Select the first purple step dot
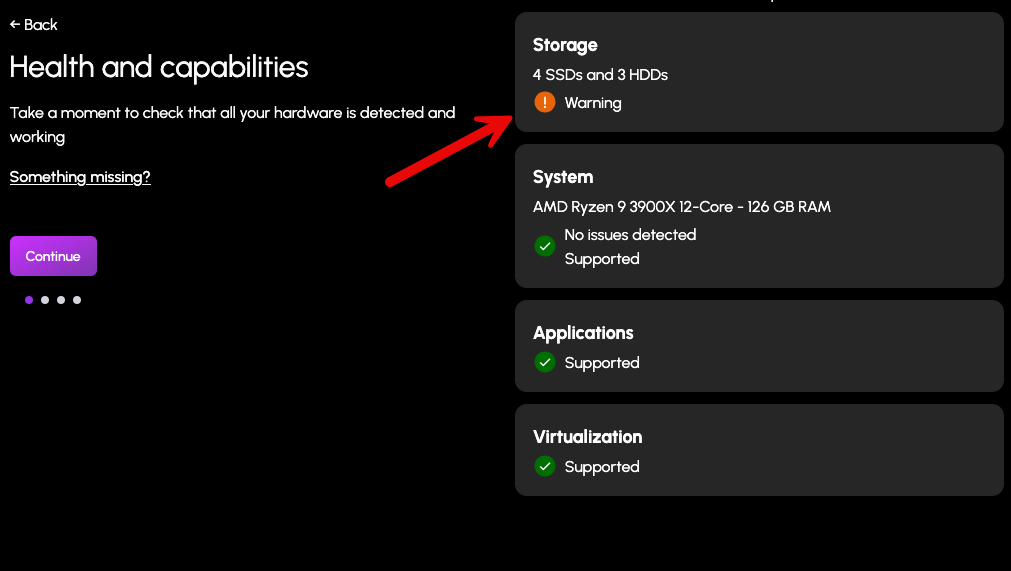 (x=29, y=299)
